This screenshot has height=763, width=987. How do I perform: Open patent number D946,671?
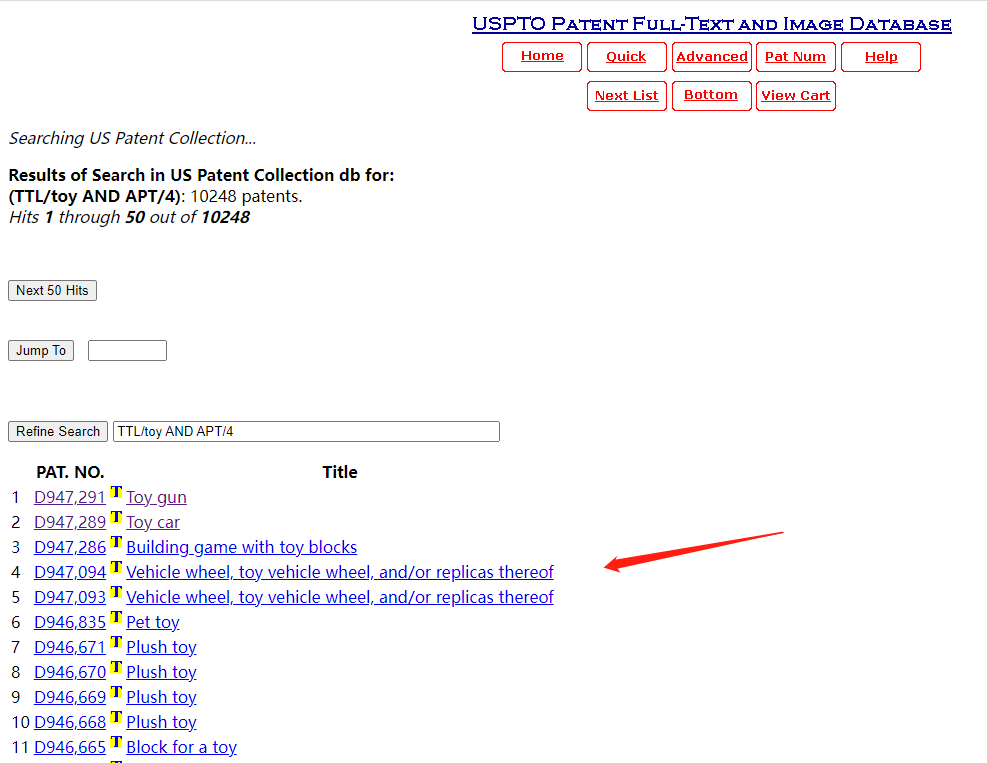point(70,648)
